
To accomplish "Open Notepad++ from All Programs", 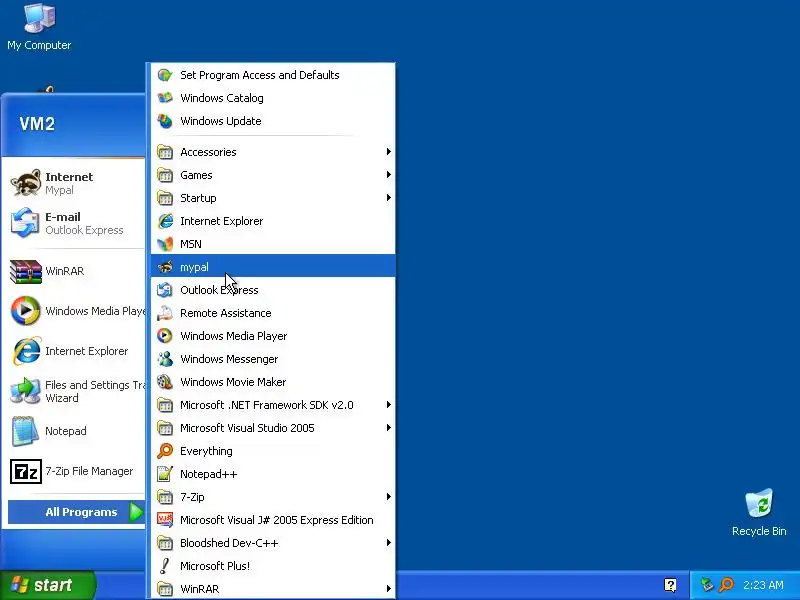I will click(273, 474).
